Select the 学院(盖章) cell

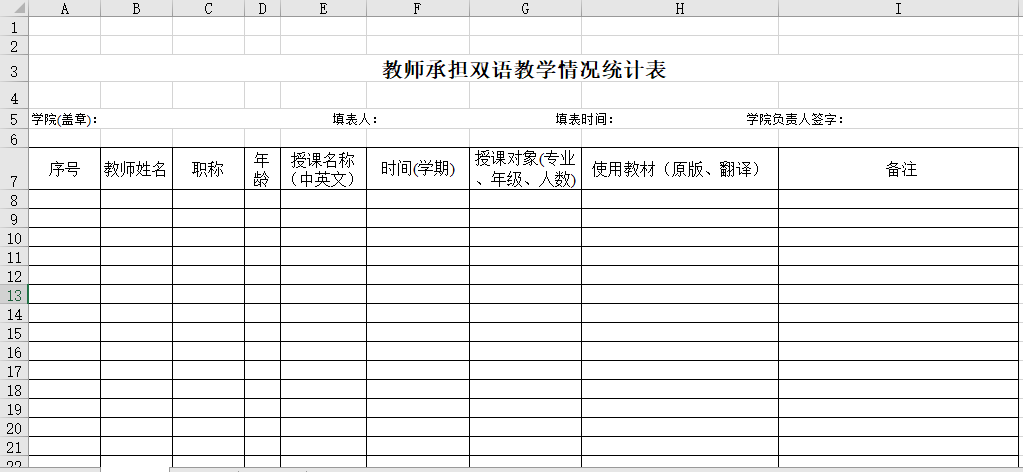(65, 119)
